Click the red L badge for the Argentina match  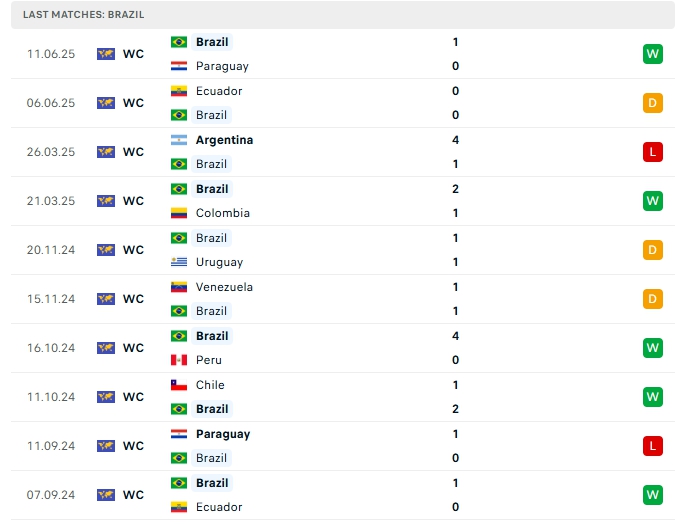(x=653, y=152)
